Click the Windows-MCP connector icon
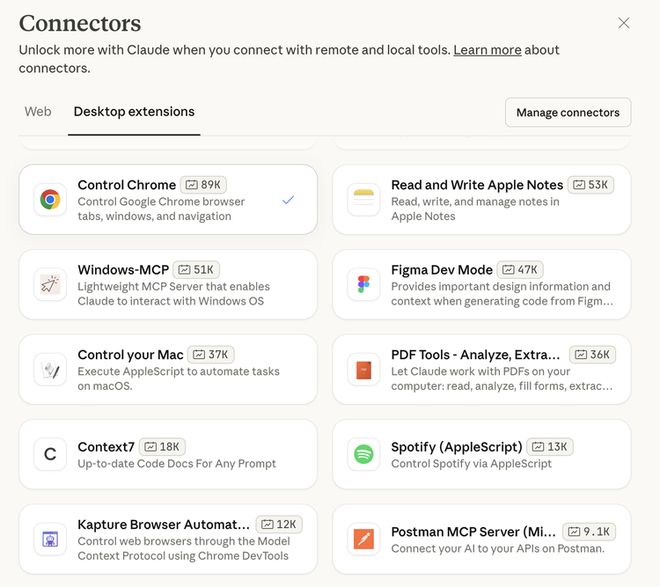Screen dimensions: 660x587 [x=49, y=285]
